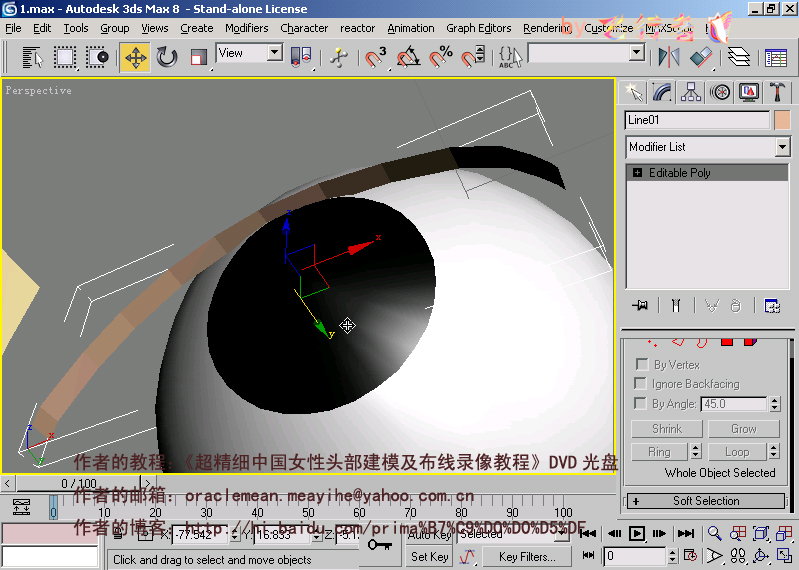This screenshot has height=570, width=799.
Task: Activate the Select and Move tool
Action: coord(135,57)
